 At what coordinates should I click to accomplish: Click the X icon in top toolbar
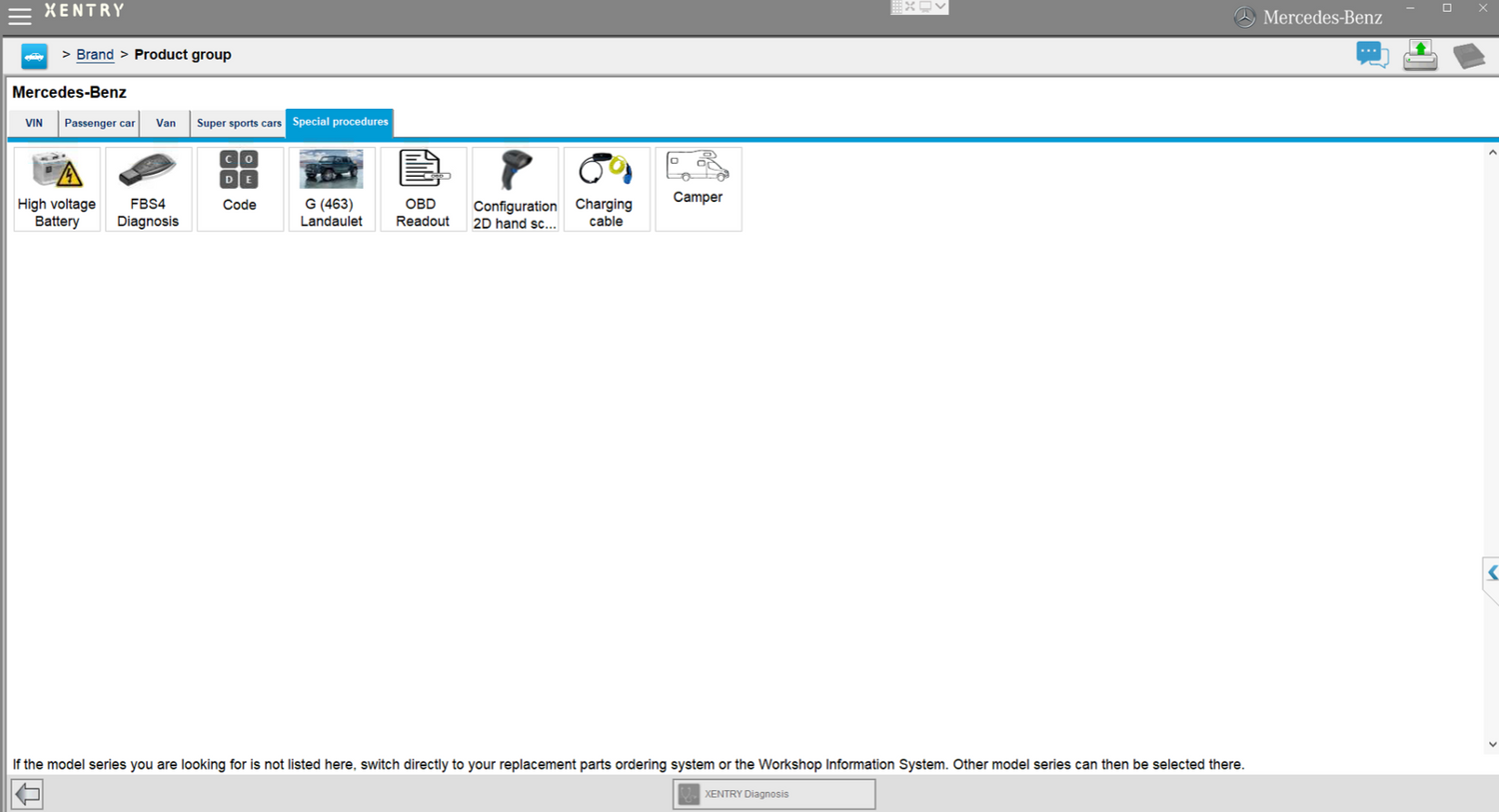[x=910, y=6]
